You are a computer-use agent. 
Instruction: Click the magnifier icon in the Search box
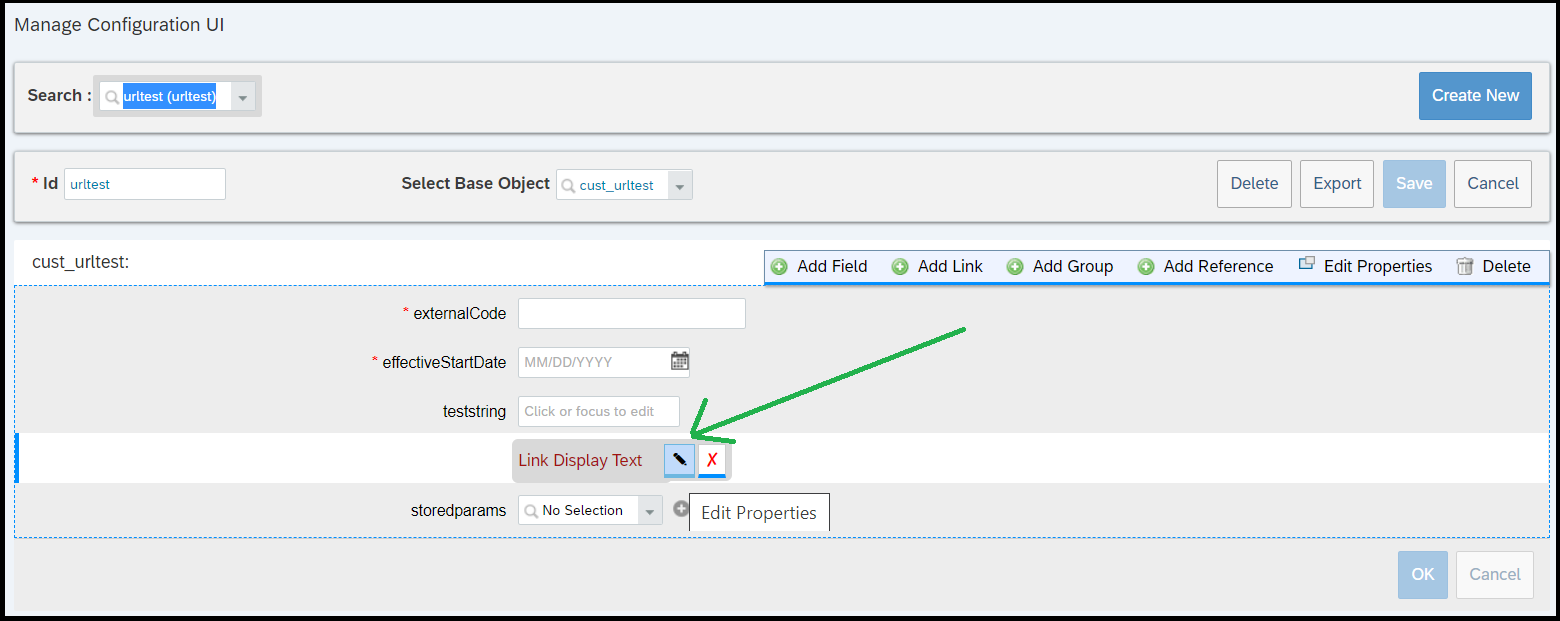tap(112, 97)
